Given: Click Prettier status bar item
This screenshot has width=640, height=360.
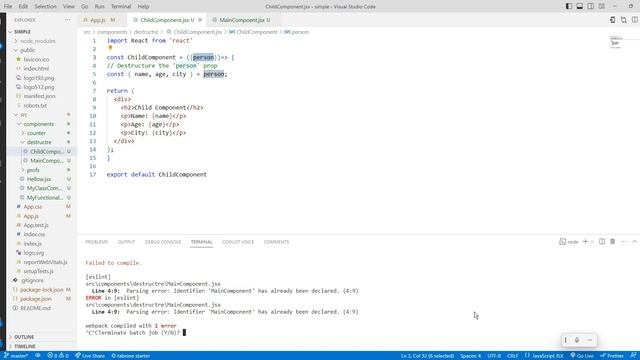Looking at the screenshot, I should (x=612, y=356).
